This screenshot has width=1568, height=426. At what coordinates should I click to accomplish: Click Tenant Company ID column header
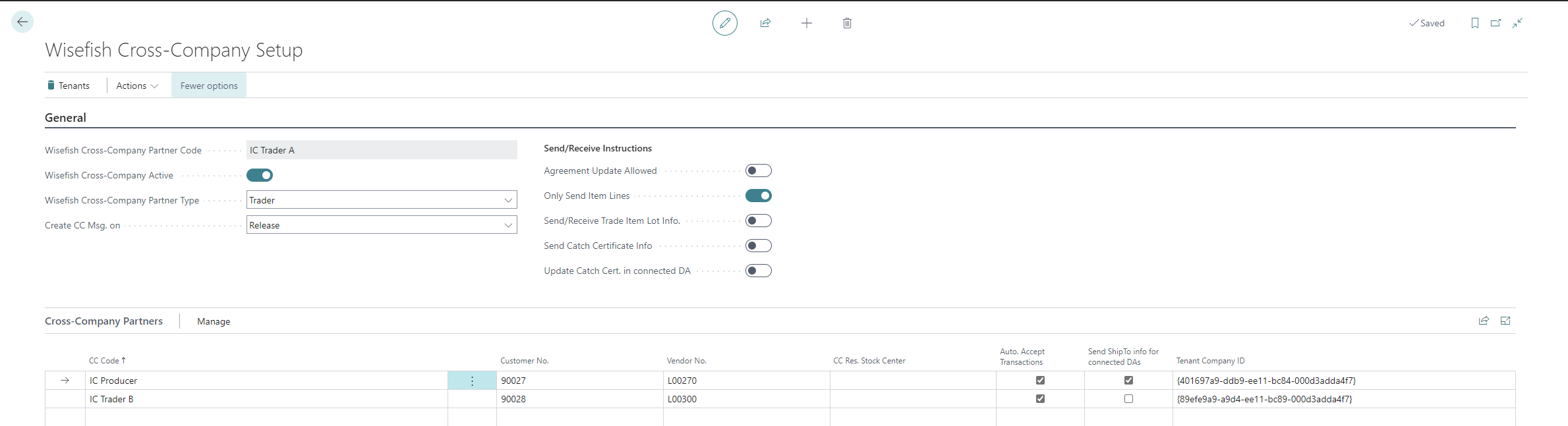1211,361
